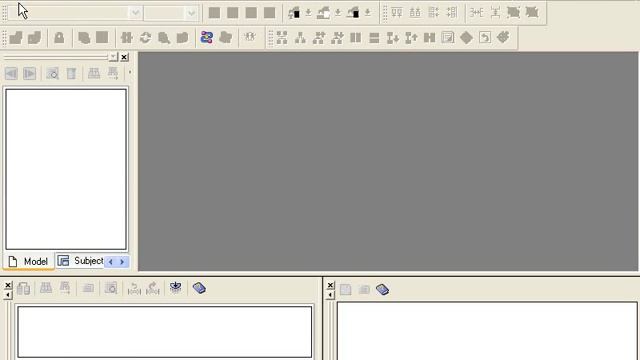Click inside the bottom-right pane's white text area
640x360 pixels.
tap(487, 331)
